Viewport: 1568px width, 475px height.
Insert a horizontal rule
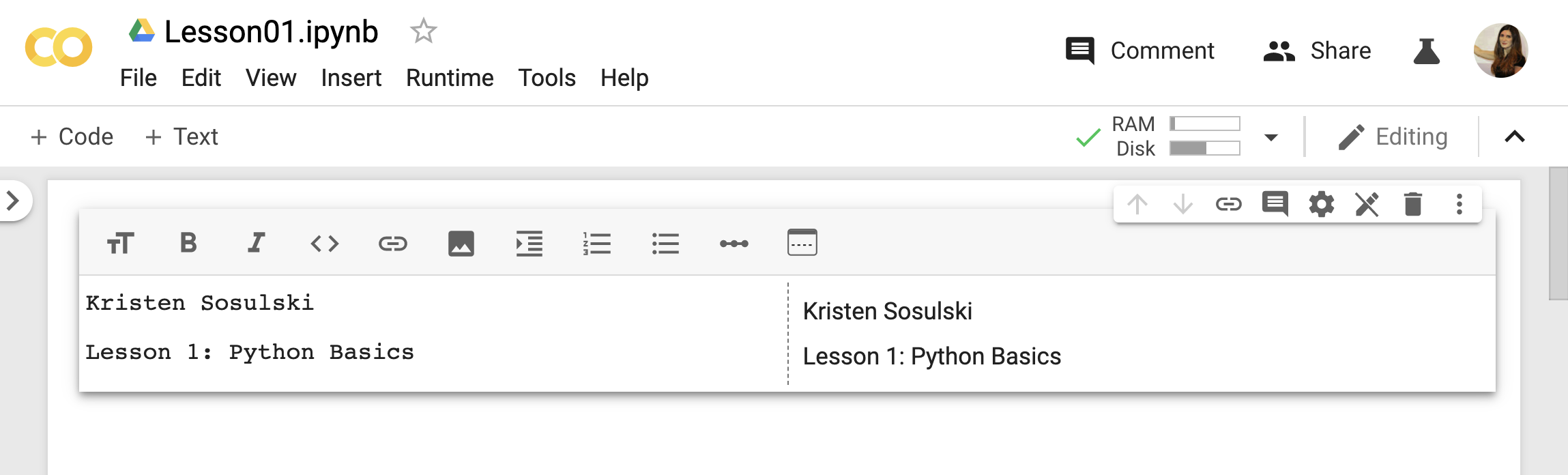point(734,244)
